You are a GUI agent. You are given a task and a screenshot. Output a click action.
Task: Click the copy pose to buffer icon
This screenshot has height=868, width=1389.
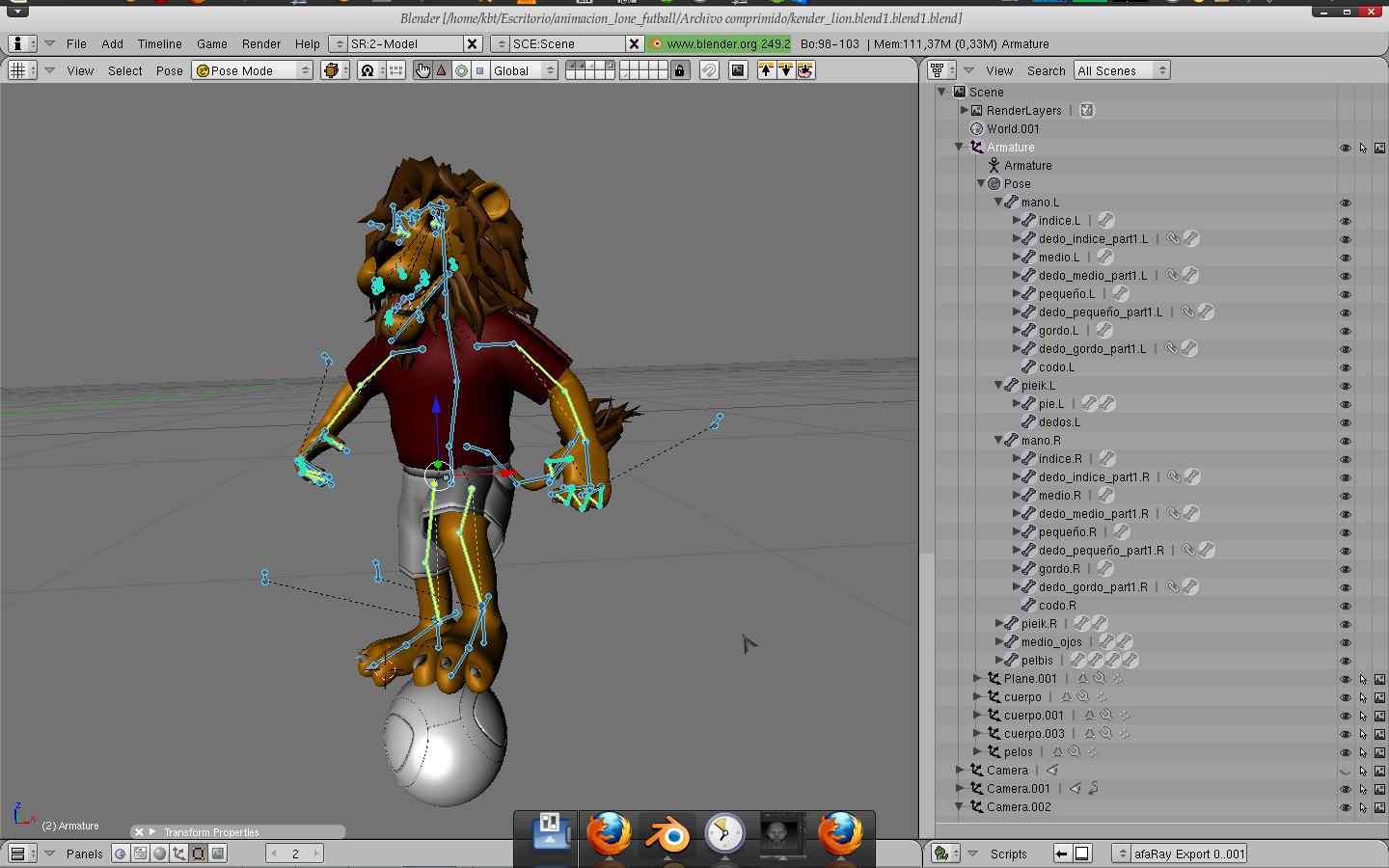766,70
